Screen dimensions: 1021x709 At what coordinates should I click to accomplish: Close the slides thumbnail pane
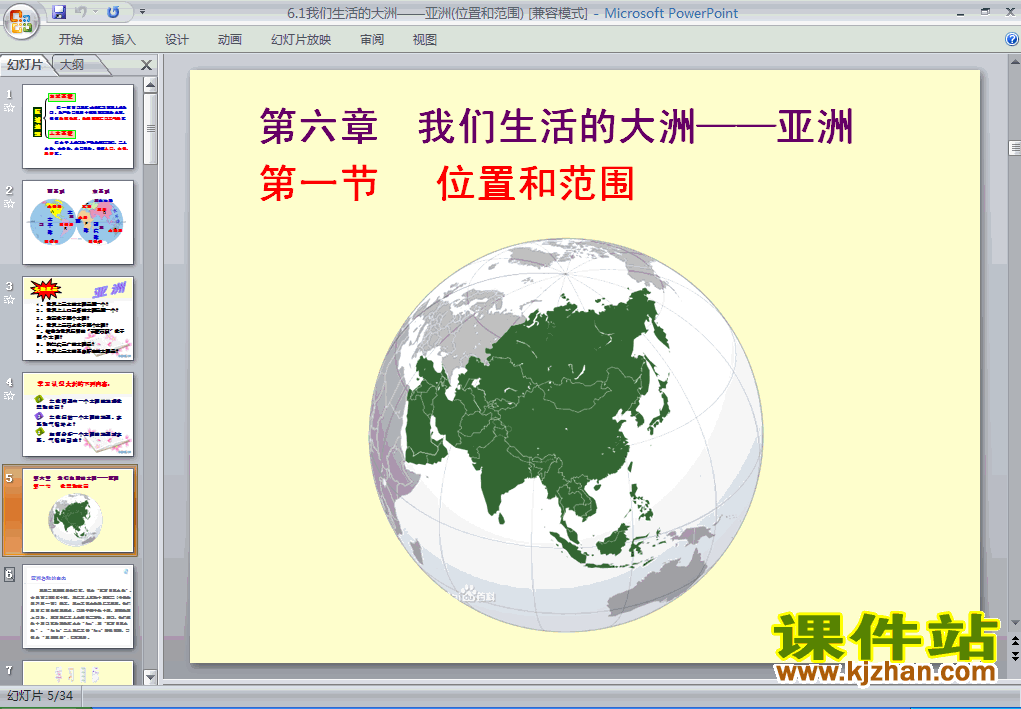(x=147, y=65)
